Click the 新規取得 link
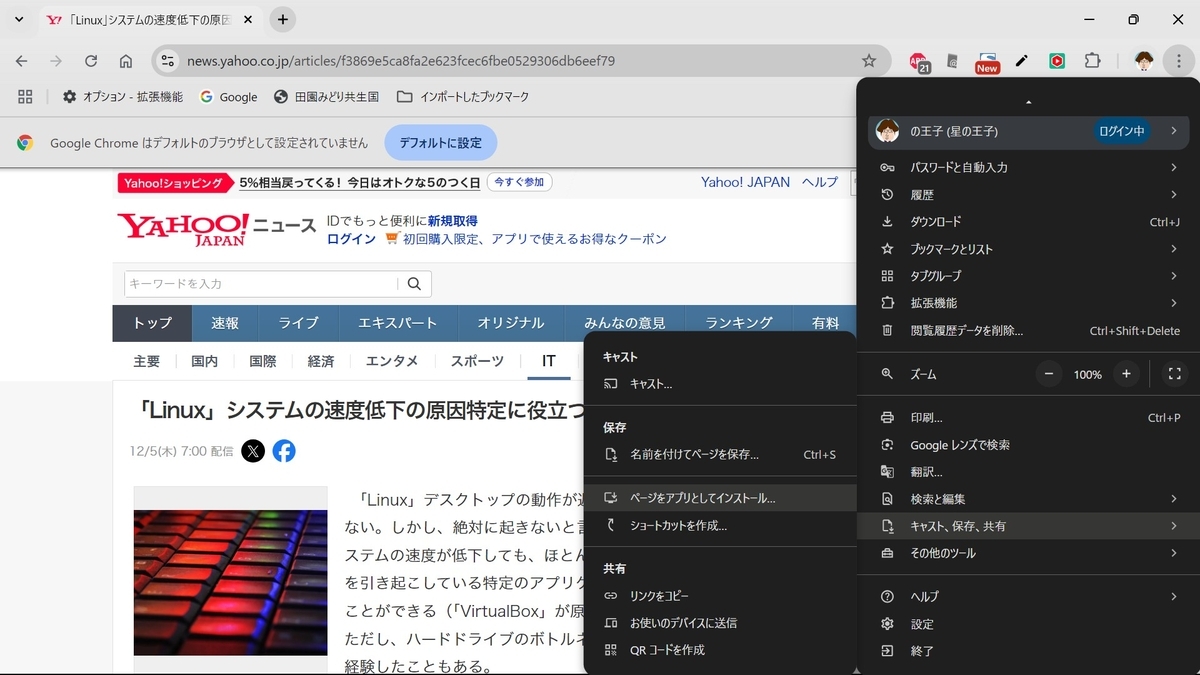This screenshot has width=1200, height=675. tap(452, 221)
